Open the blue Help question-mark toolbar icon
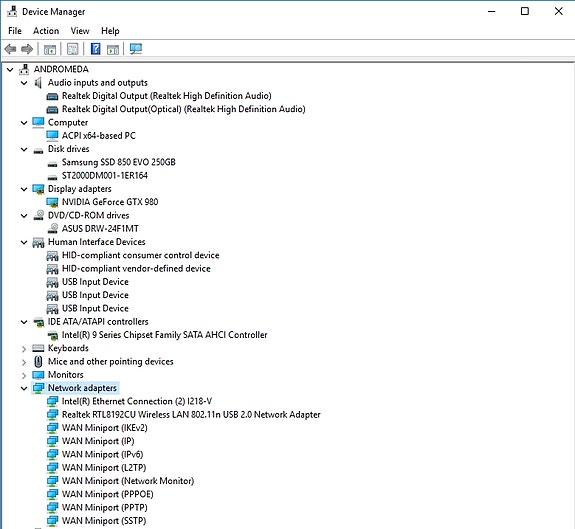 [95, 49]
